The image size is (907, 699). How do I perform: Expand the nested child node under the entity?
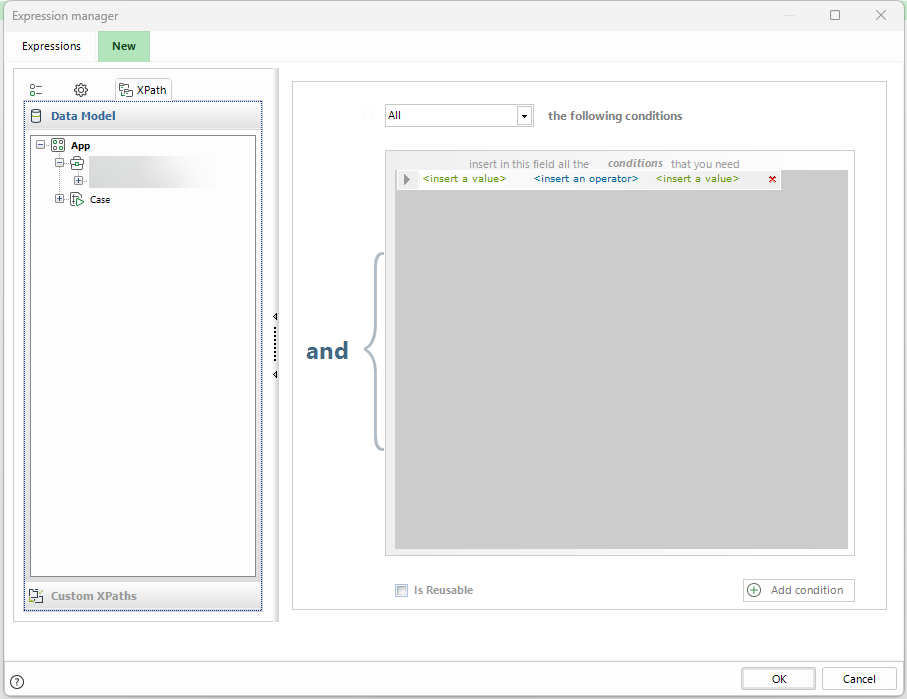(x=78, y=181)
